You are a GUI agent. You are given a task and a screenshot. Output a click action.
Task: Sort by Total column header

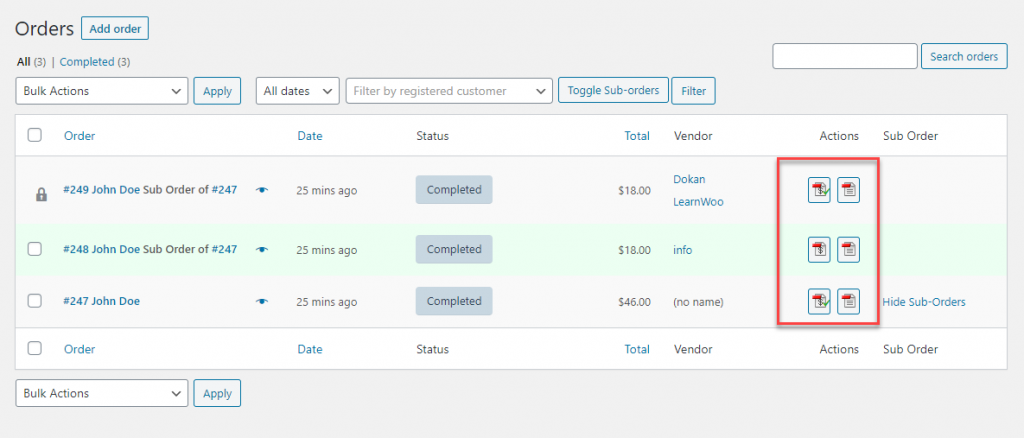click(x=637, y=136)
